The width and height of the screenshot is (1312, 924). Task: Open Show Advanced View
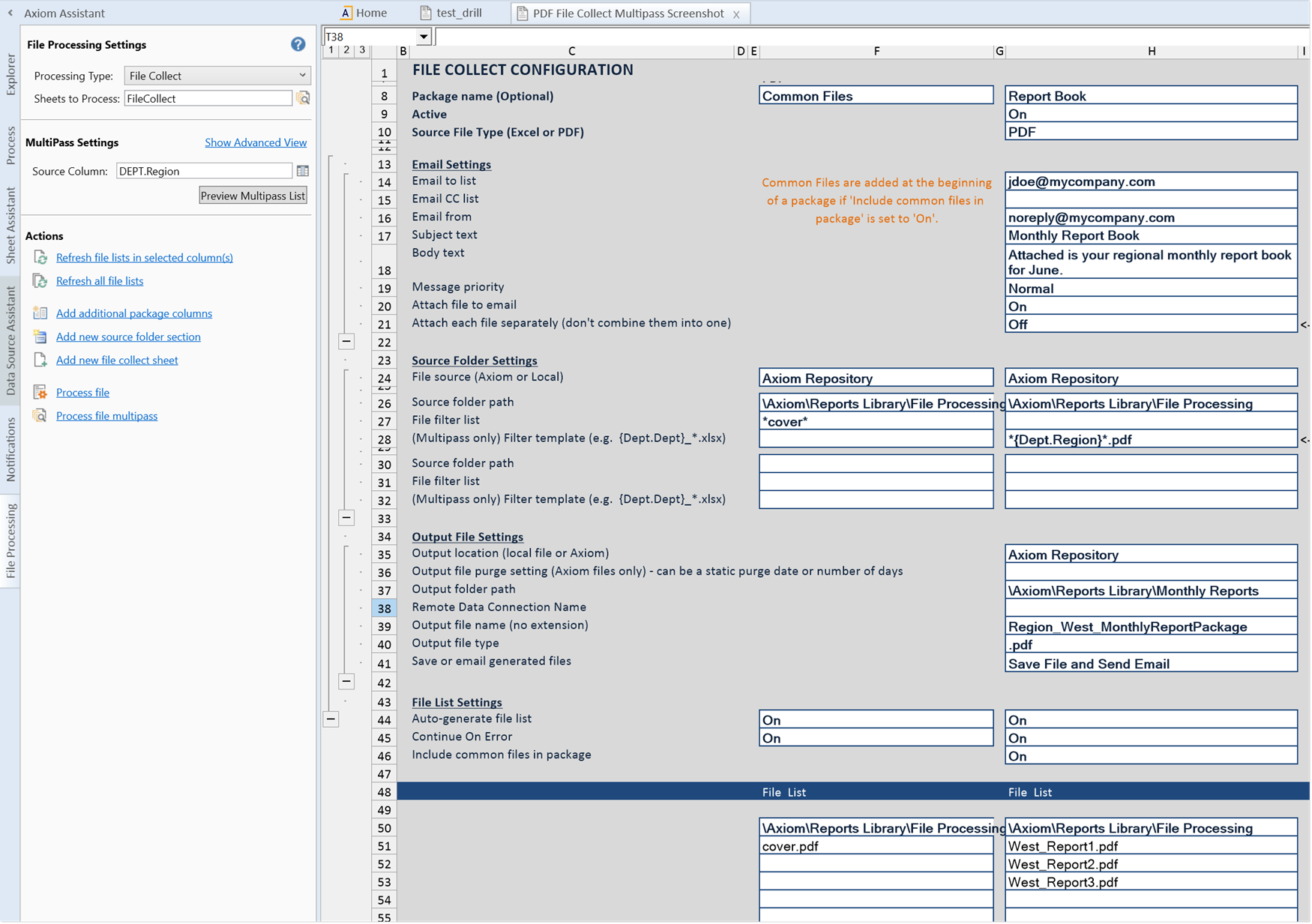256,142
